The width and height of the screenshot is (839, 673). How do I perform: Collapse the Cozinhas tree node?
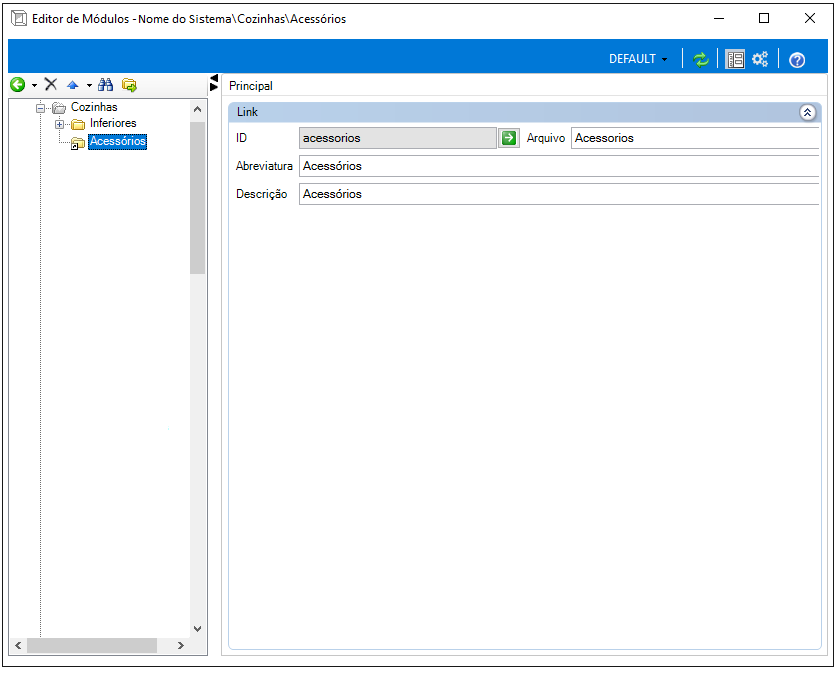click(x=41, y=107)
